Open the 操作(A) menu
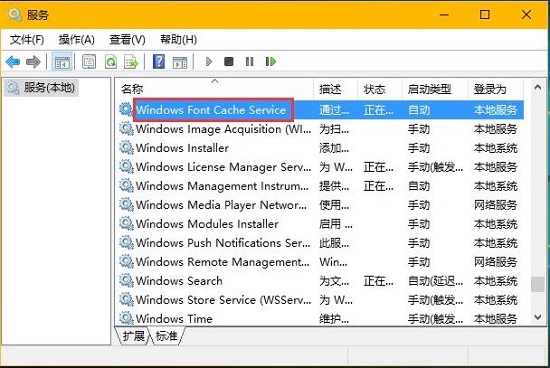550x368 pixels. tap(76, 39)
